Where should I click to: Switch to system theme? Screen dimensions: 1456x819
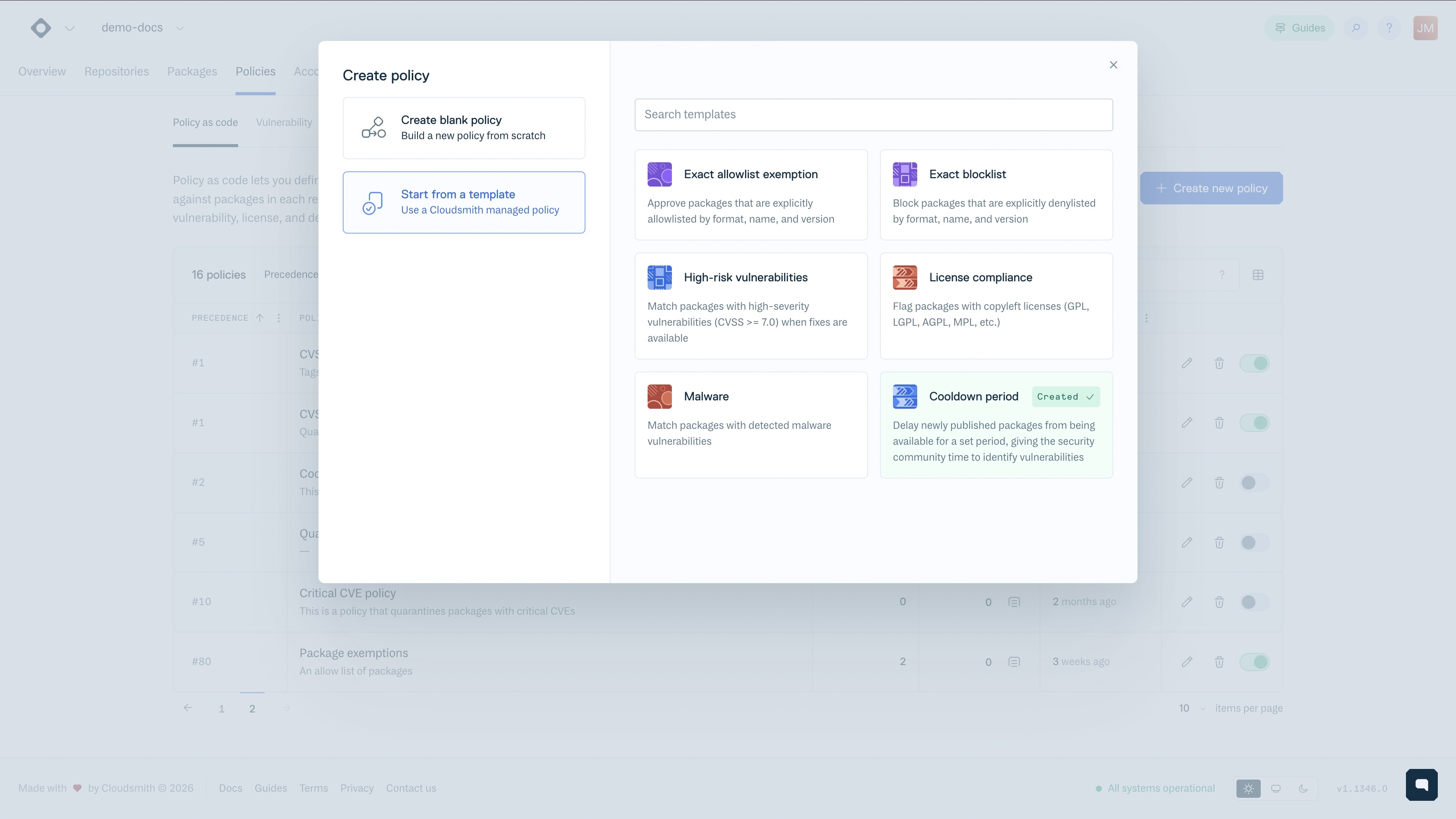click(1276, 789)
